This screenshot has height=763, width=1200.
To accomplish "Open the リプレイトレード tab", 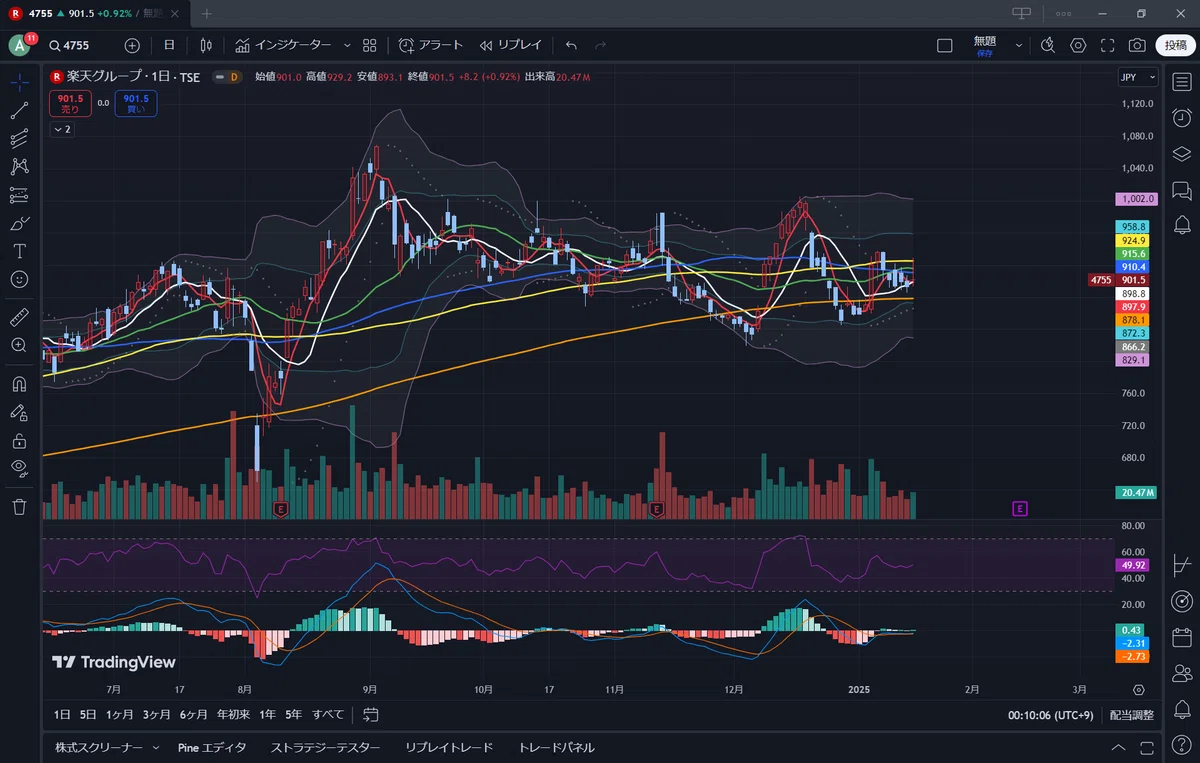I will click(449, 747).
